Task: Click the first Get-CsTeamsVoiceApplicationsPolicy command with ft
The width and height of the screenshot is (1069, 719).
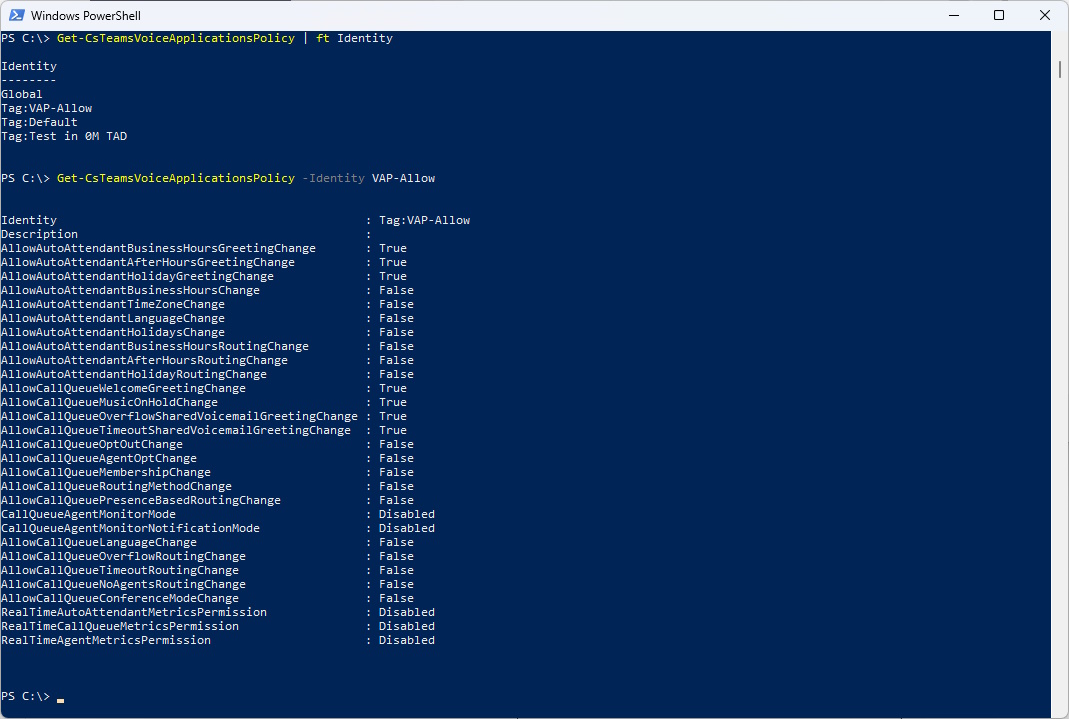Action: point(224,38)
